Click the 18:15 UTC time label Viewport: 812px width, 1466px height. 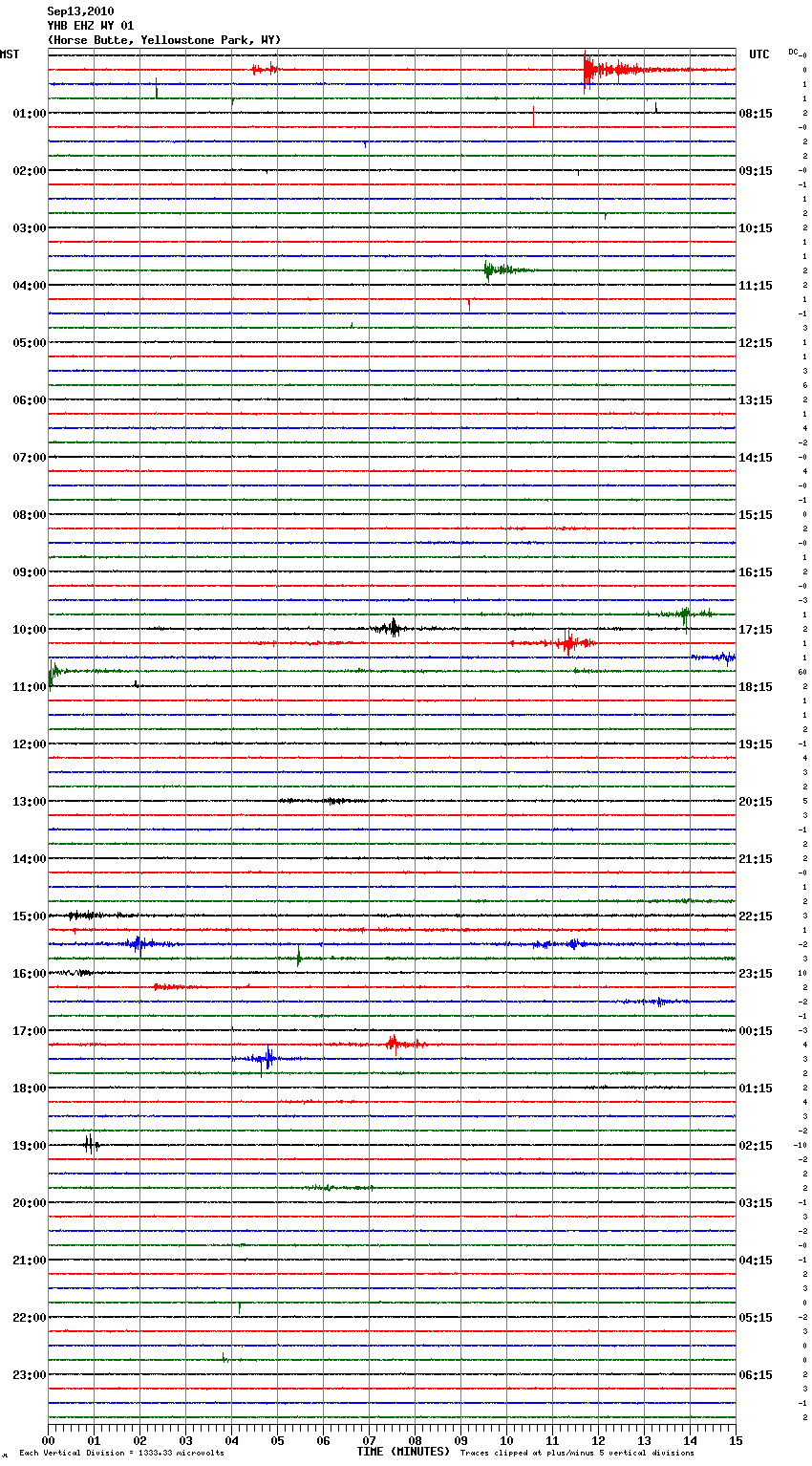click(x=756, y=687)
